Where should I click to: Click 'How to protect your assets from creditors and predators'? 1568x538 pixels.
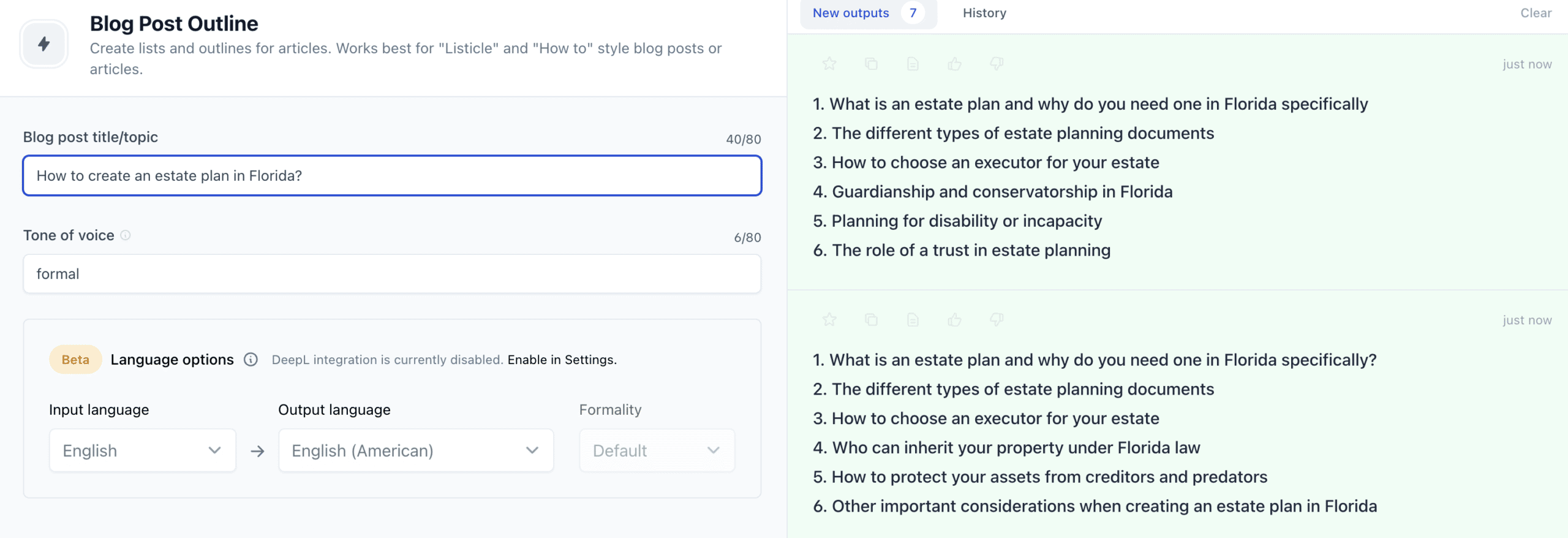[x=1040, y=477]
